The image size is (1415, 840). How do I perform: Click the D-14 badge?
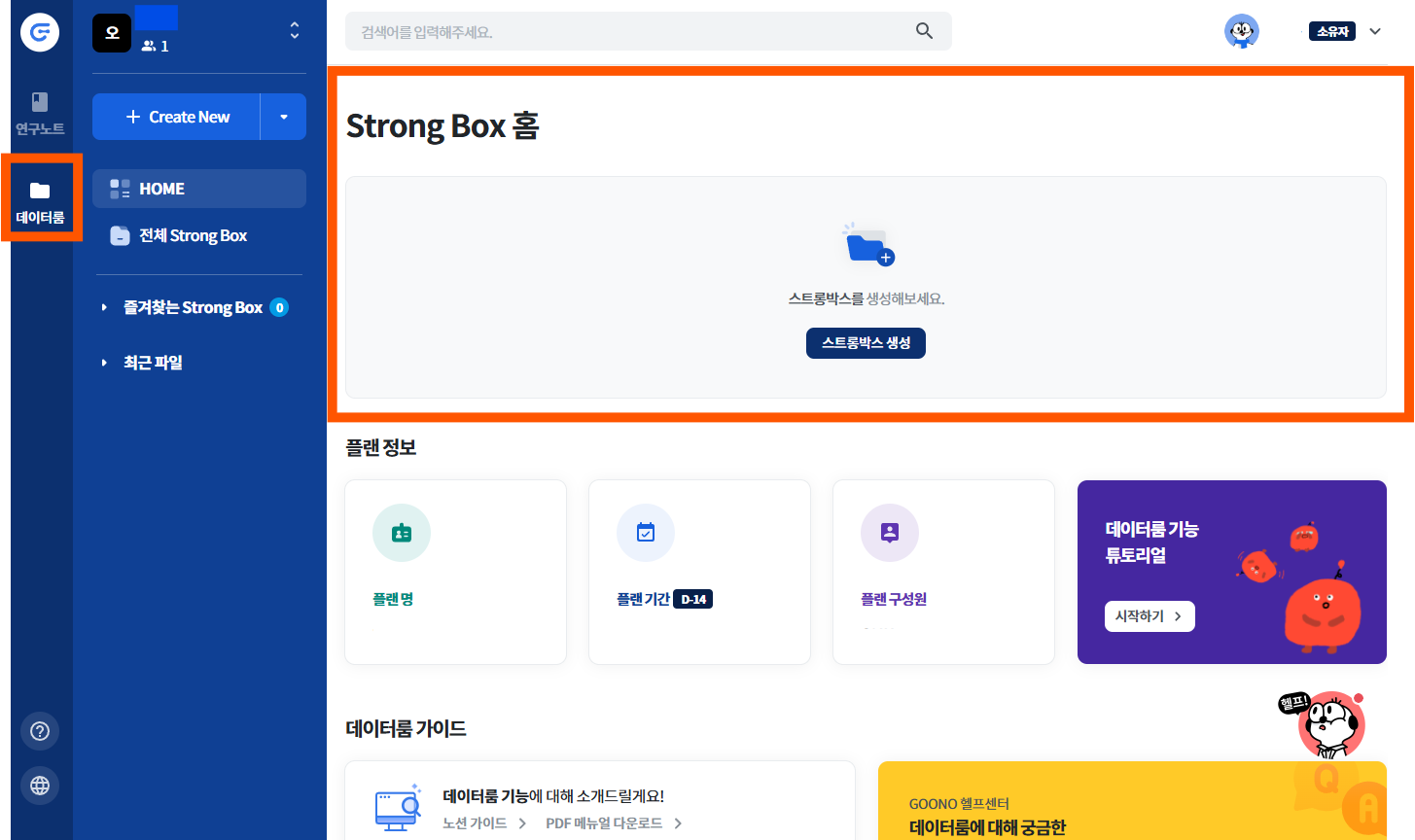coord(693,599)
